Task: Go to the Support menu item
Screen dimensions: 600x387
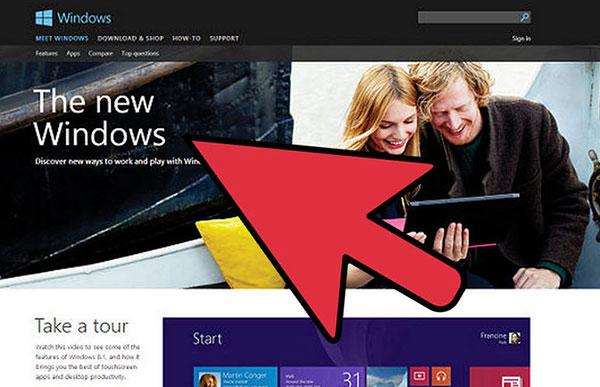Action: coord(224,38)
